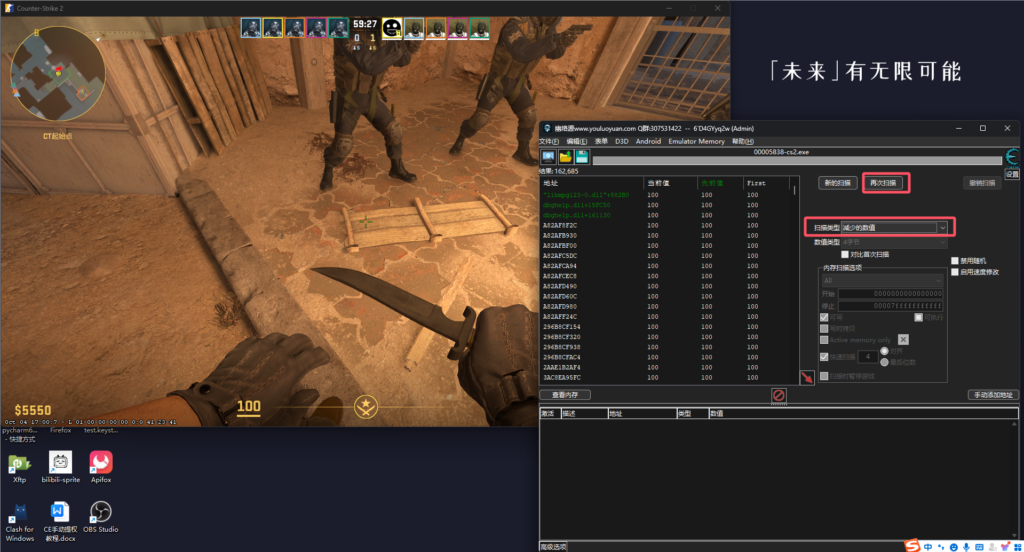This screenshot has height=552, width=1024.
Task: Open the 扫描类型 scan type dropdown
Action: click(x=894, y=227)
